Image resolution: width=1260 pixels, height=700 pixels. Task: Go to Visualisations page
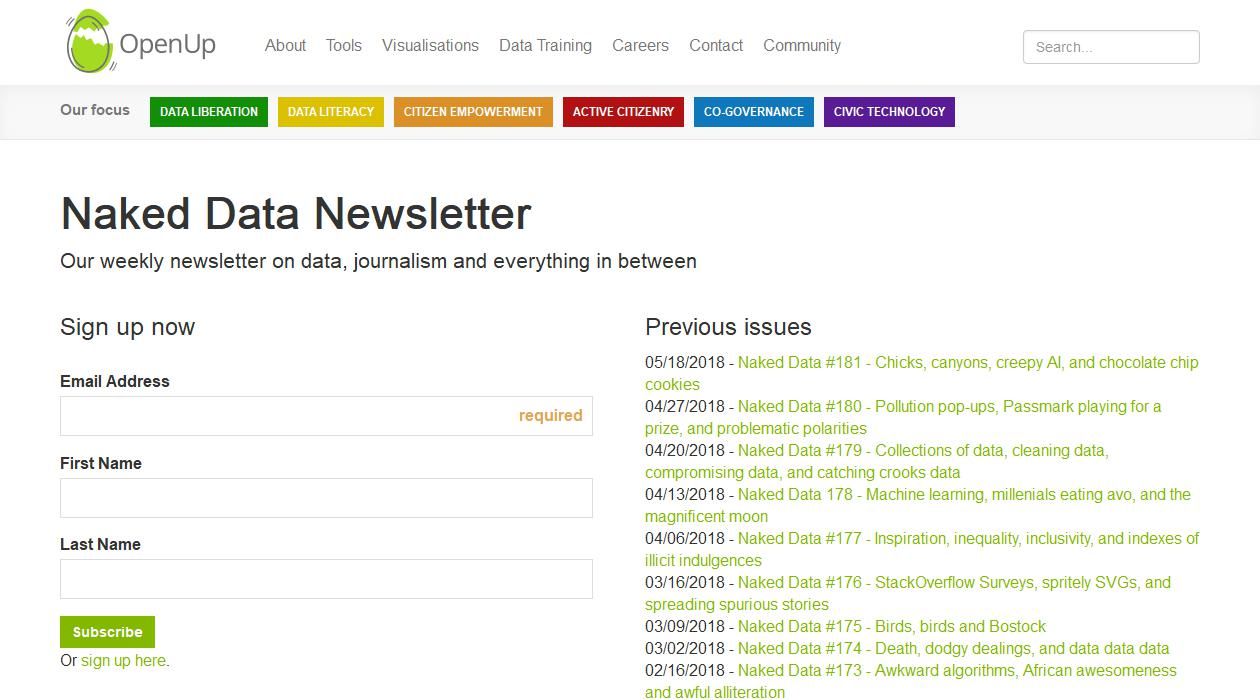[430, 46]
